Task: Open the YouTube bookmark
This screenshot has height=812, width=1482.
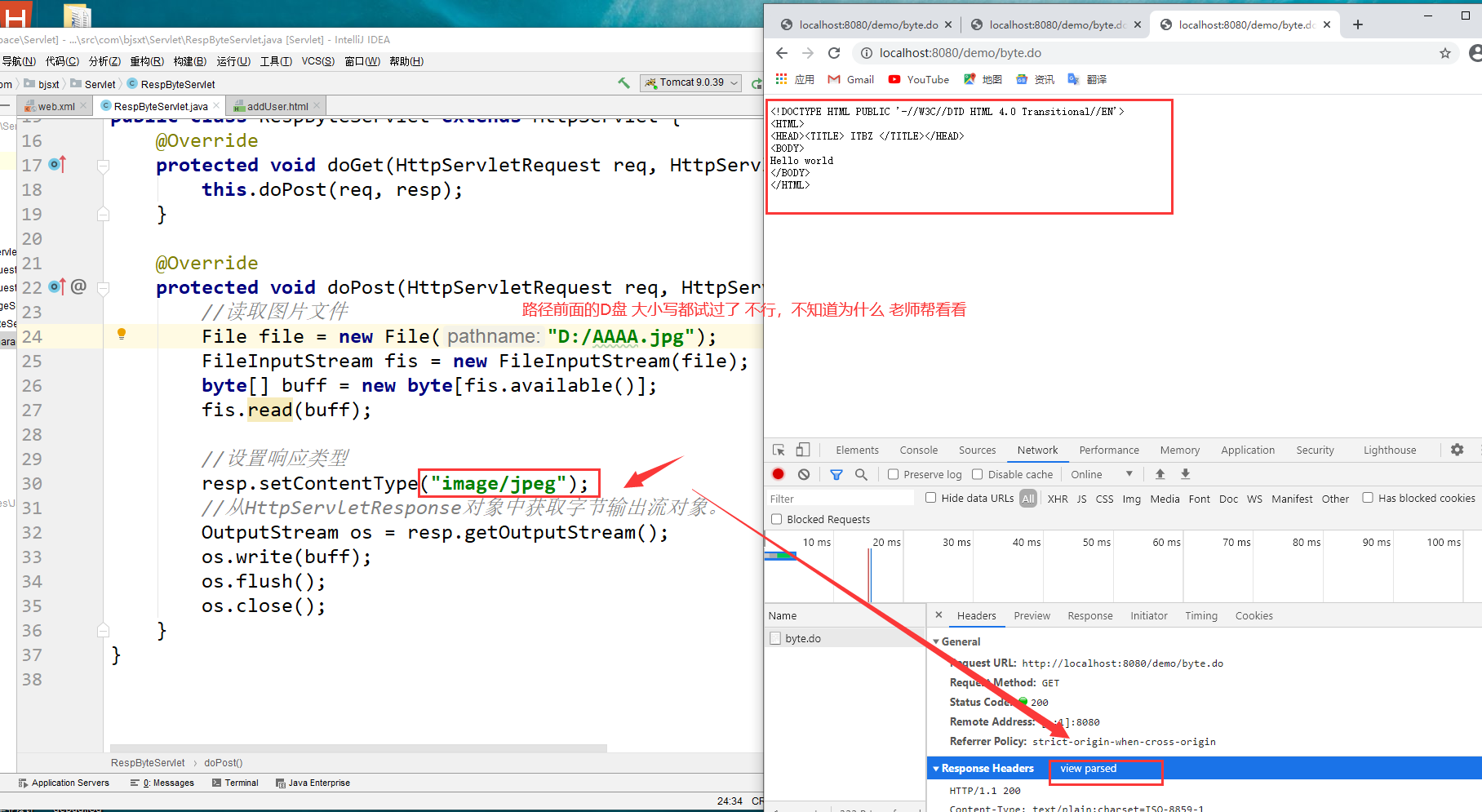Action: point(919,79)
